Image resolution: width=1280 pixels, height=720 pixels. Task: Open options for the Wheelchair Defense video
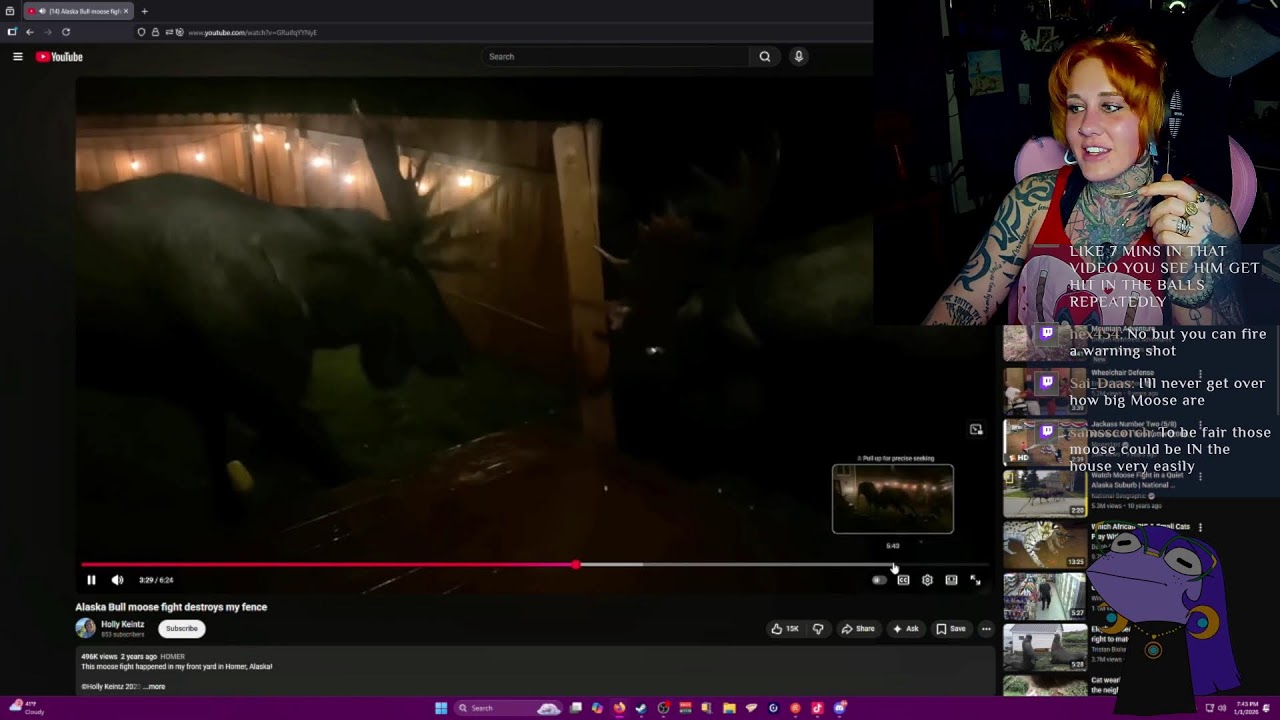pyautogui.click(x=1200, y=375)
